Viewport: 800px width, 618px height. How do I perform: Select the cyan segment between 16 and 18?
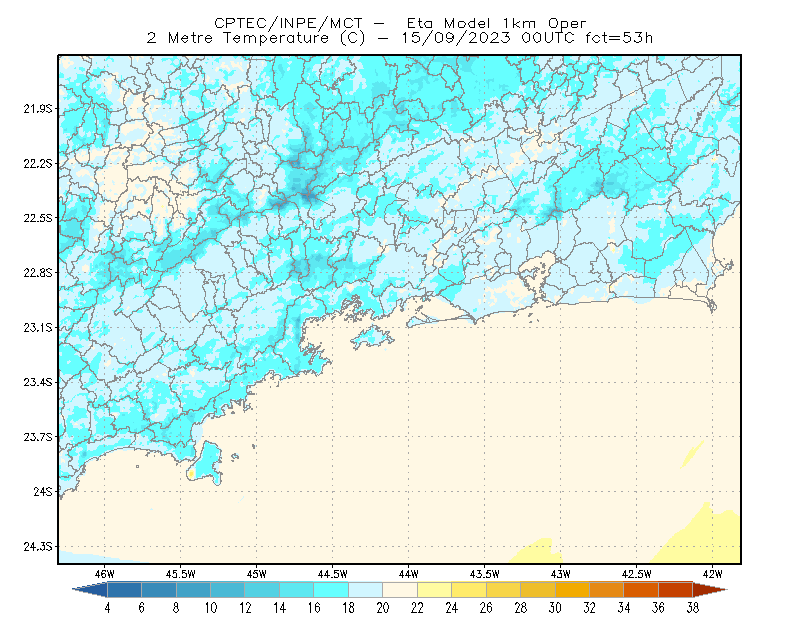point(331,590)
